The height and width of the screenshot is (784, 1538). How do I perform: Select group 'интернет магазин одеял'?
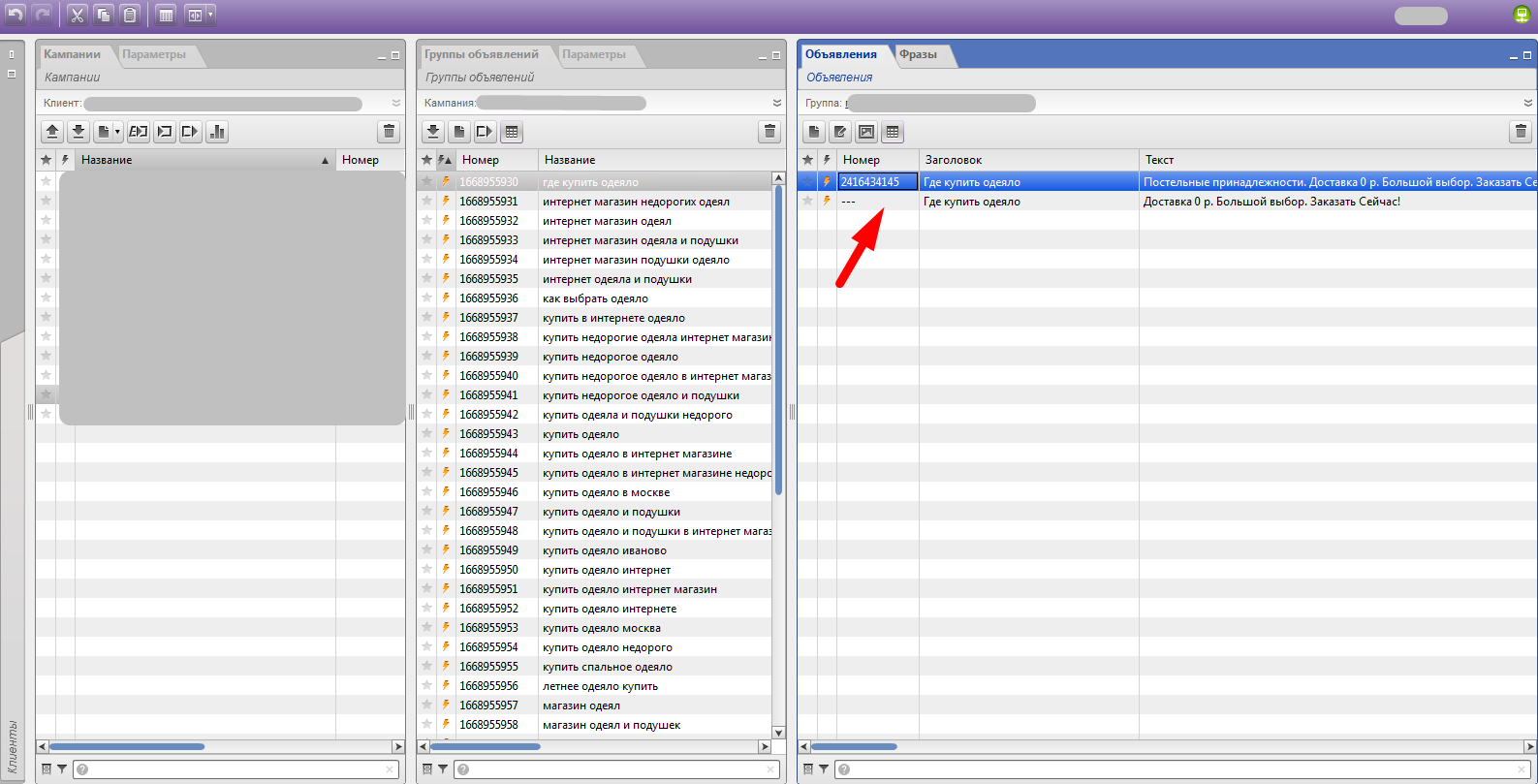607,221
